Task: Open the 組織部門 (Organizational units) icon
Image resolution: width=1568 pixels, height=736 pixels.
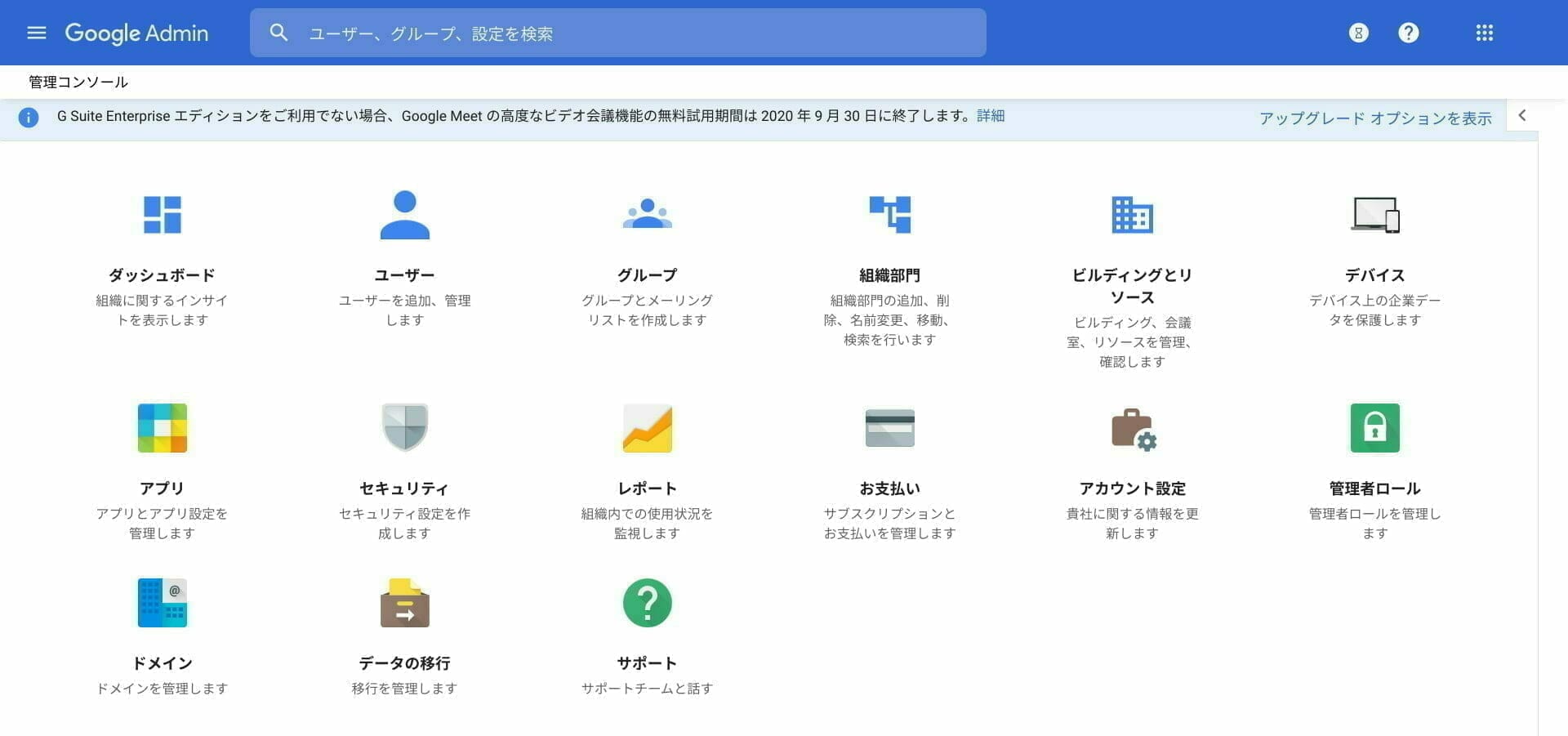Action: point(889,214)
